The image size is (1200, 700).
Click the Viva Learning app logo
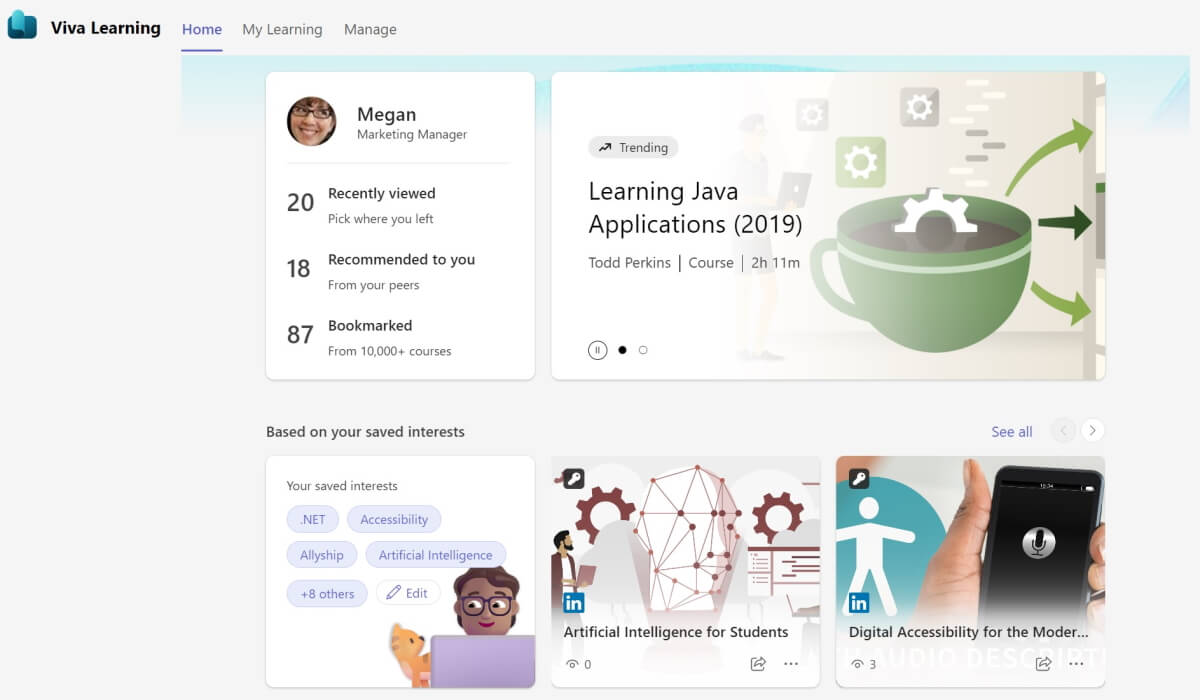click(x=21, y=27)
